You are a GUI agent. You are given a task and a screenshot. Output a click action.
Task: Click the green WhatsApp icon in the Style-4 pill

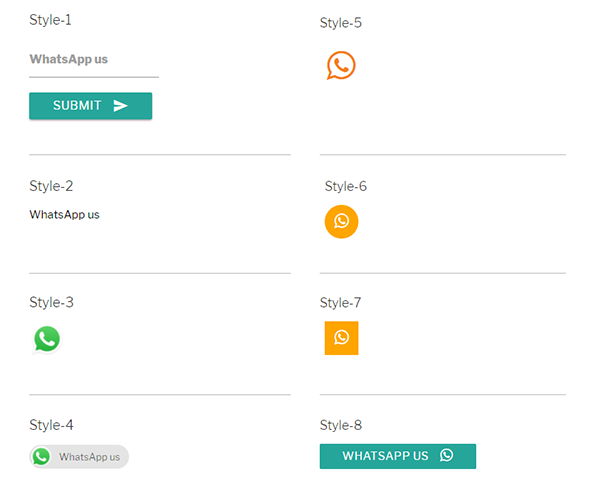pos(41,457)
